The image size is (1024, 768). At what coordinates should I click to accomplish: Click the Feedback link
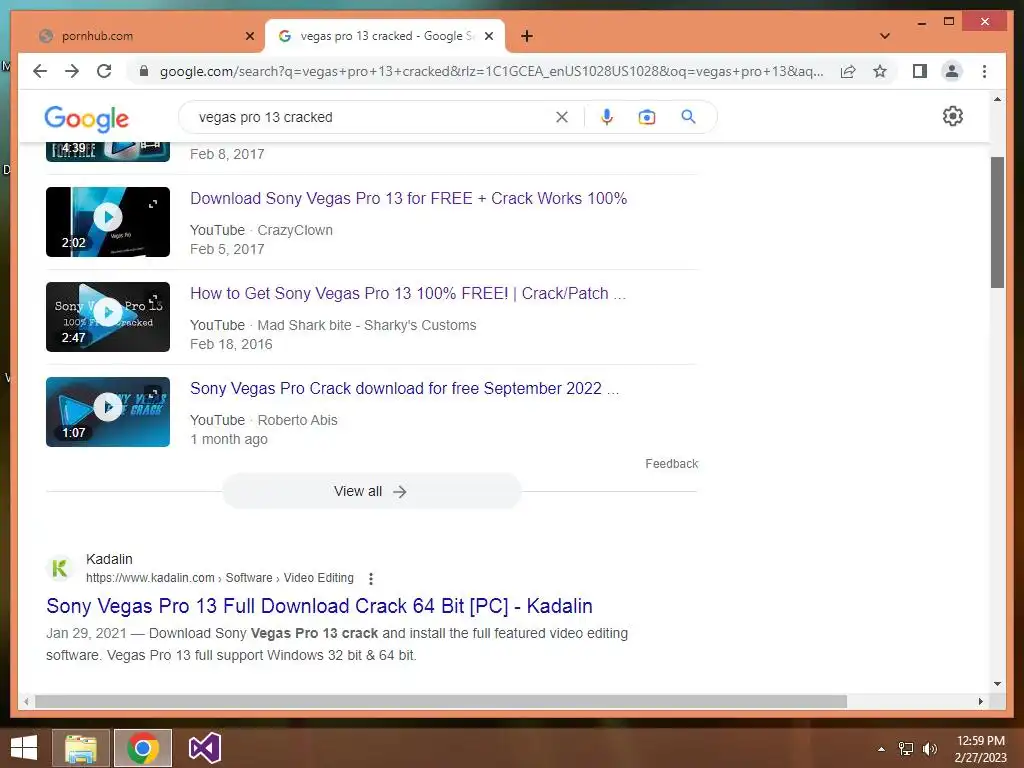click(671, 464)
